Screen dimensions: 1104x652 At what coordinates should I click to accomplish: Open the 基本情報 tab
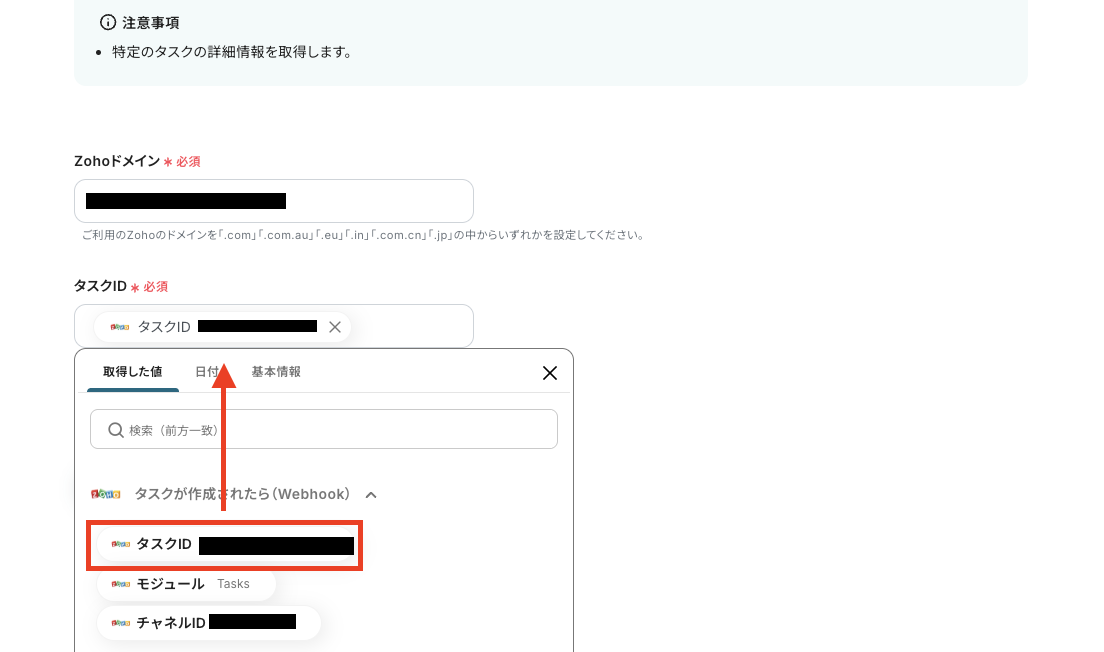[276, 372]
